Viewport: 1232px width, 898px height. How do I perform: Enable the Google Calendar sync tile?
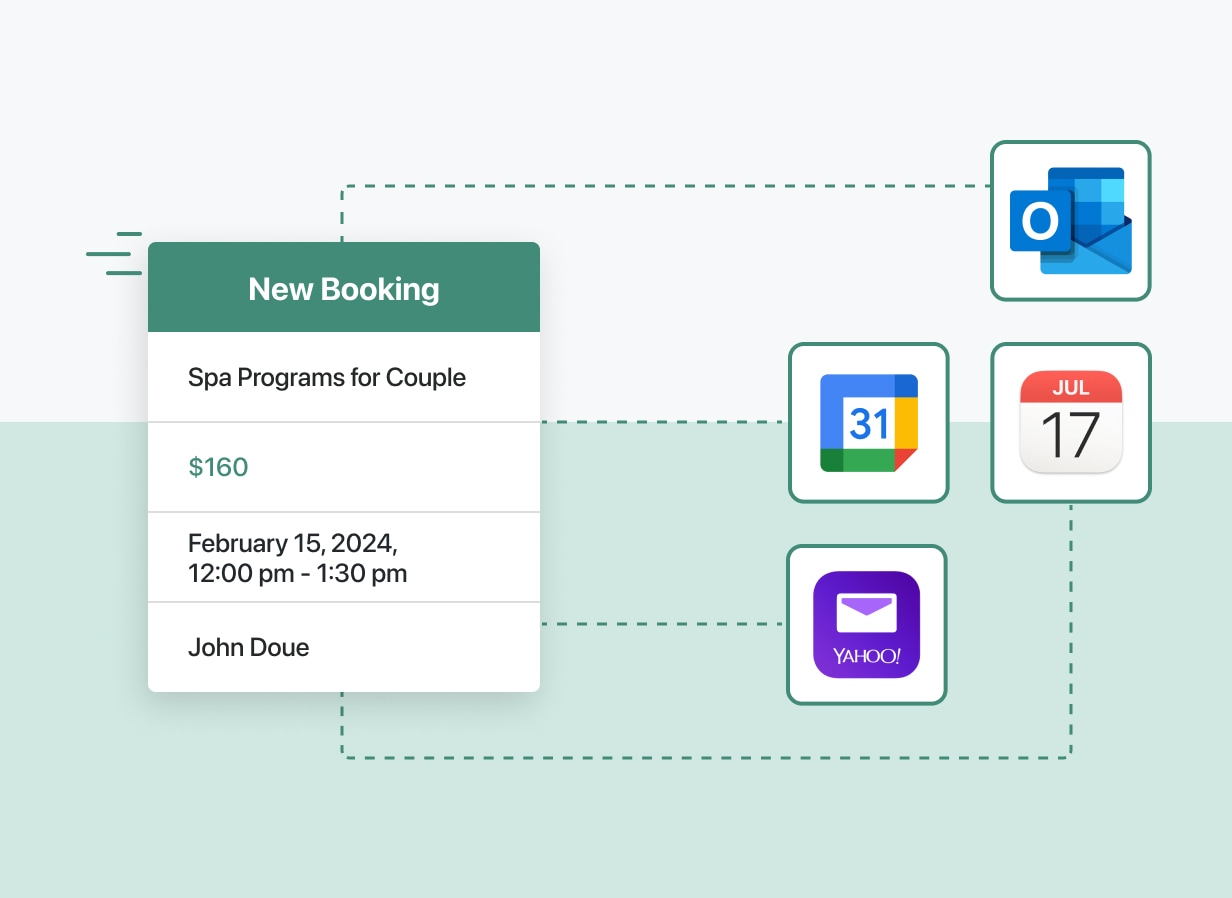coord(867,422)
